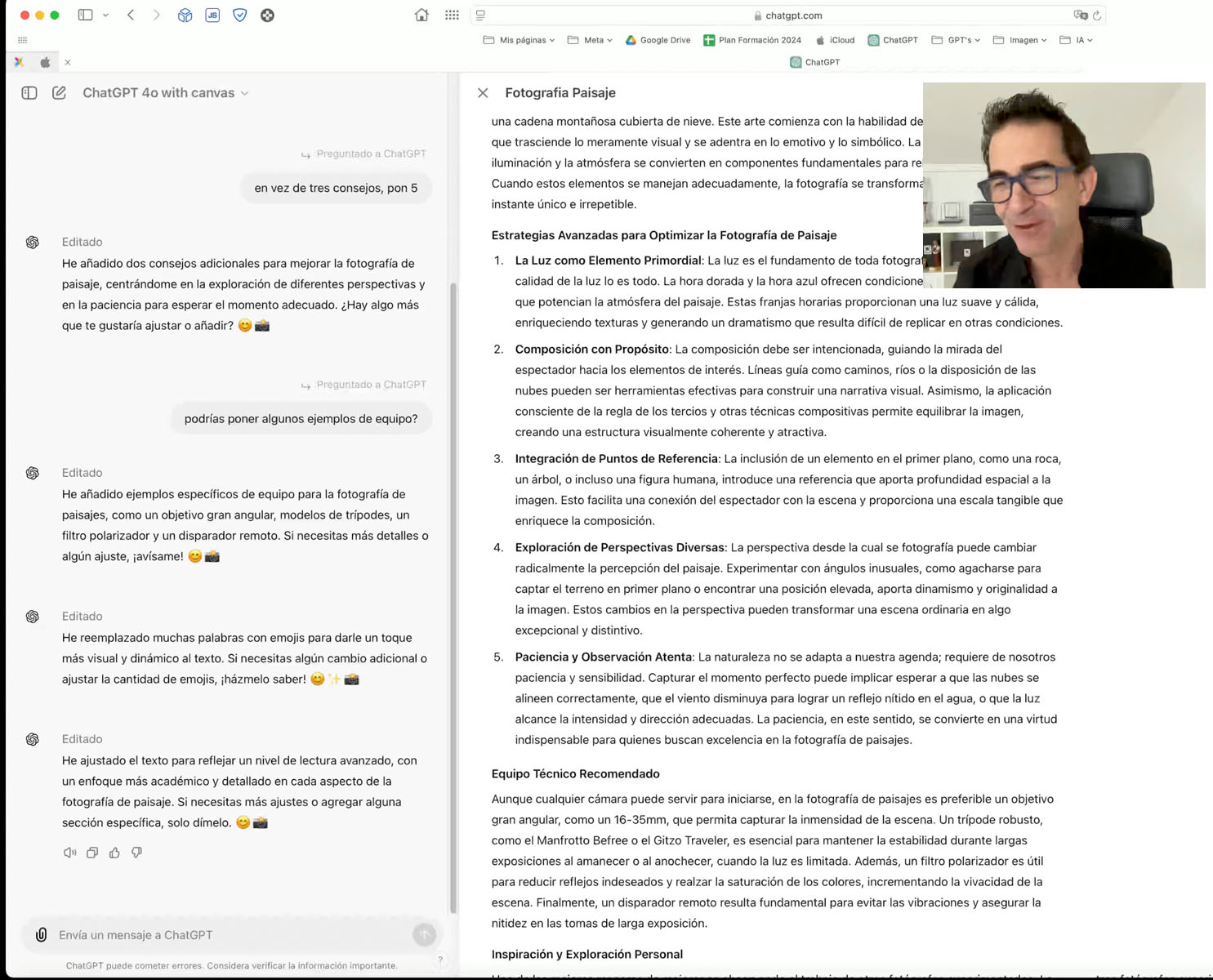Open Mis páginas bookmarks folder
This screenshot has width=1213, height=980.
point(519,40)
